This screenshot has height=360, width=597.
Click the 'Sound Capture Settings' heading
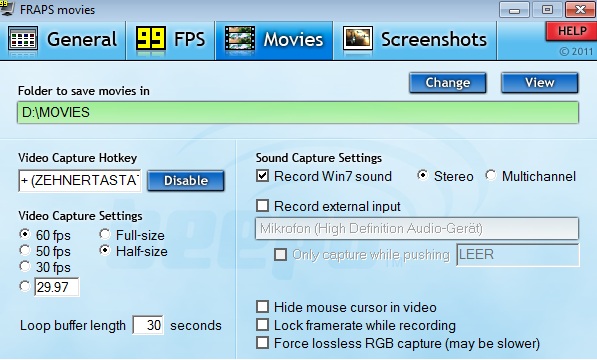[319, 158]
